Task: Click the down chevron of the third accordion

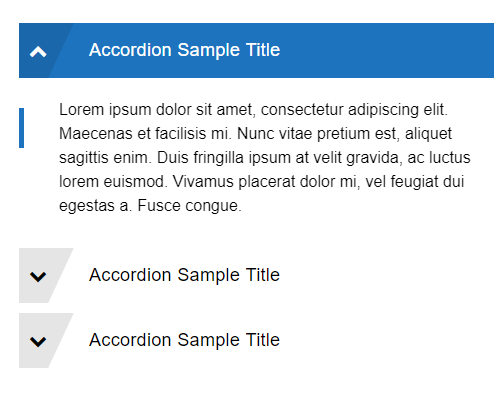Action: pos(38,342)
